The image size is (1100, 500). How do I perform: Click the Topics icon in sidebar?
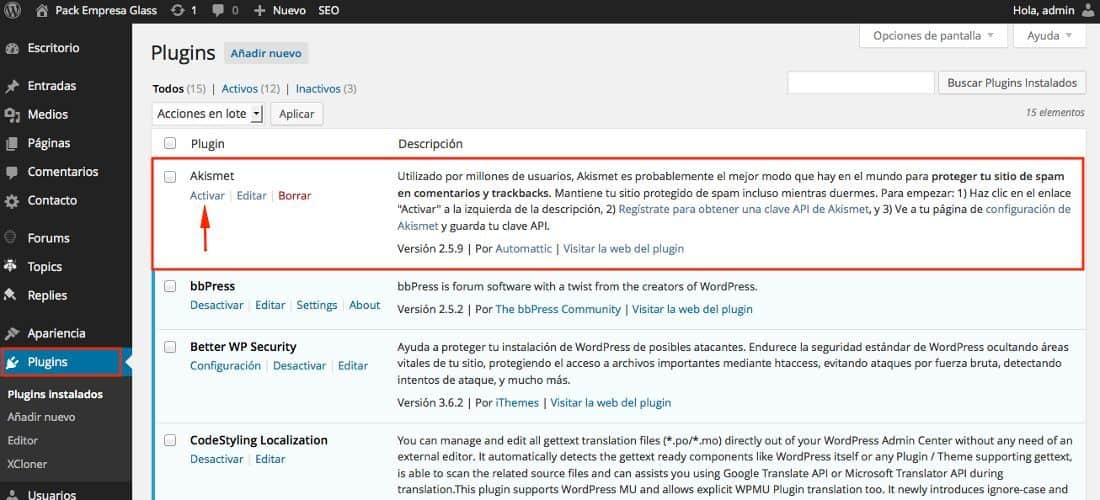click(x=11, y=266)
